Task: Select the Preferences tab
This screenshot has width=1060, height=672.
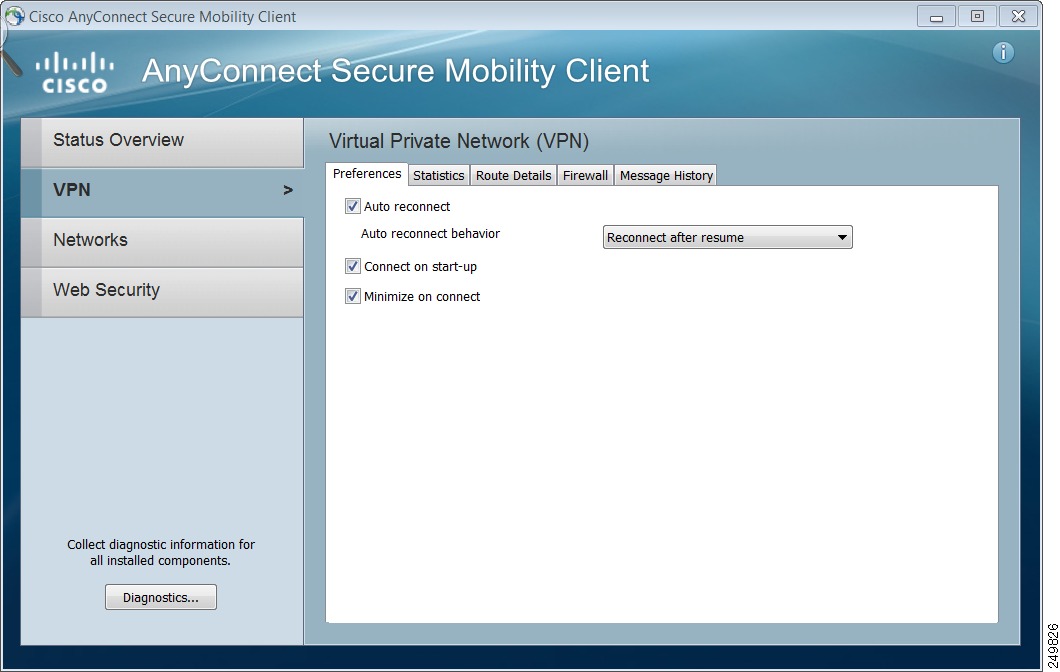Action: pyautogui.click(x=367, y=174)
